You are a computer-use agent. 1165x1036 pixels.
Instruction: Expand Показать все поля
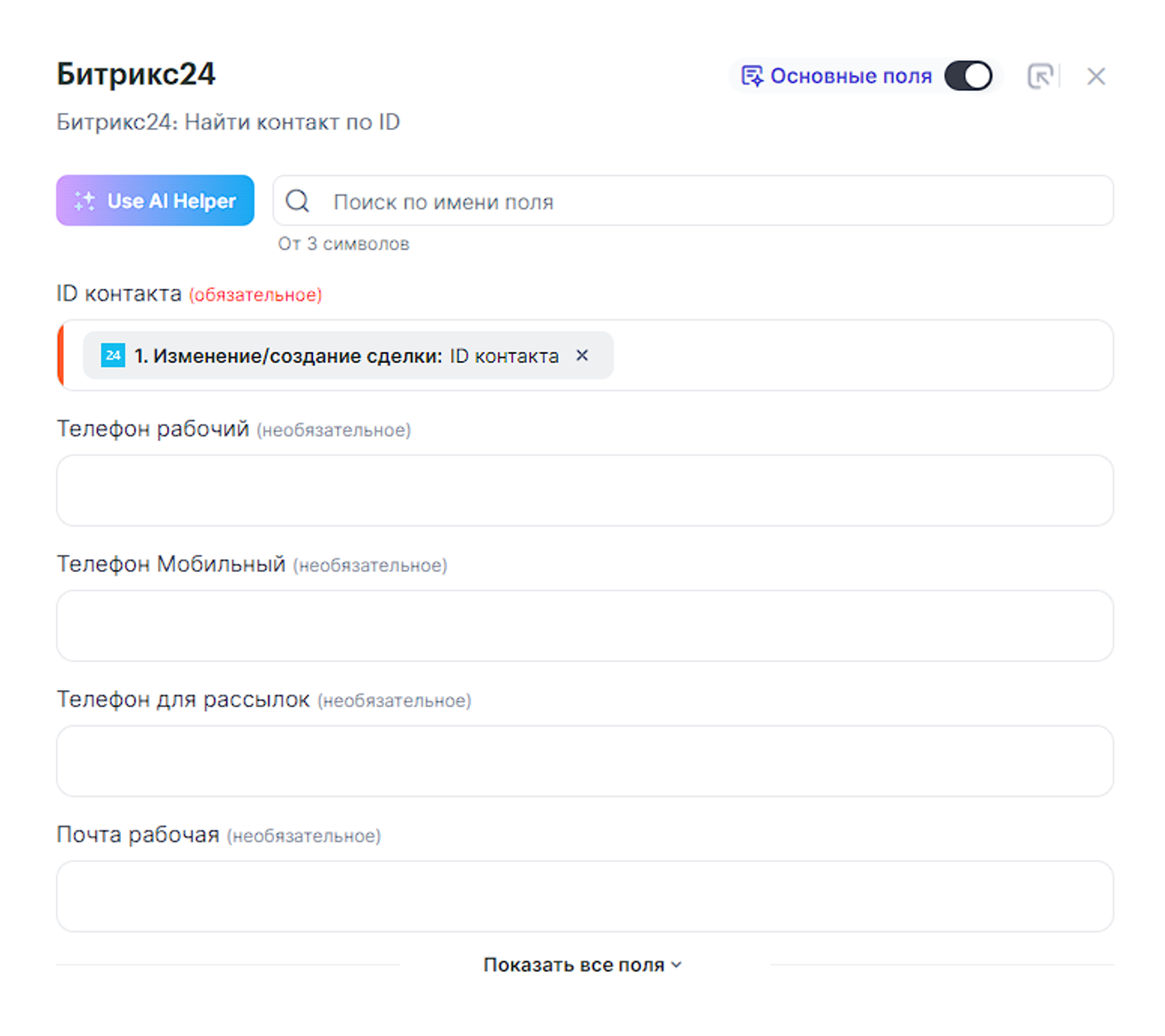click(x=574, y=965)
